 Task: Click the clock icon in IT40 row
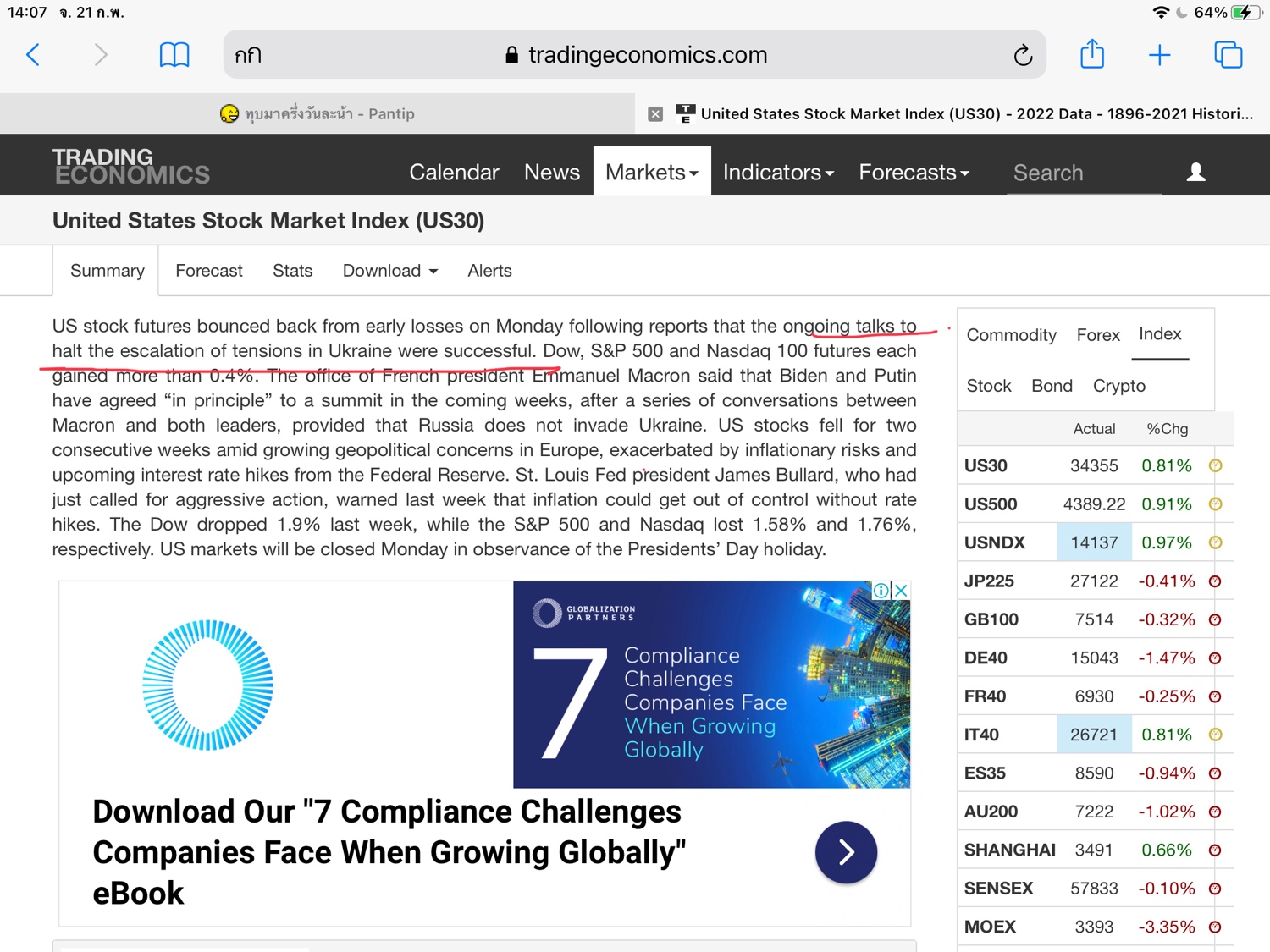(x=1215, y=735)
